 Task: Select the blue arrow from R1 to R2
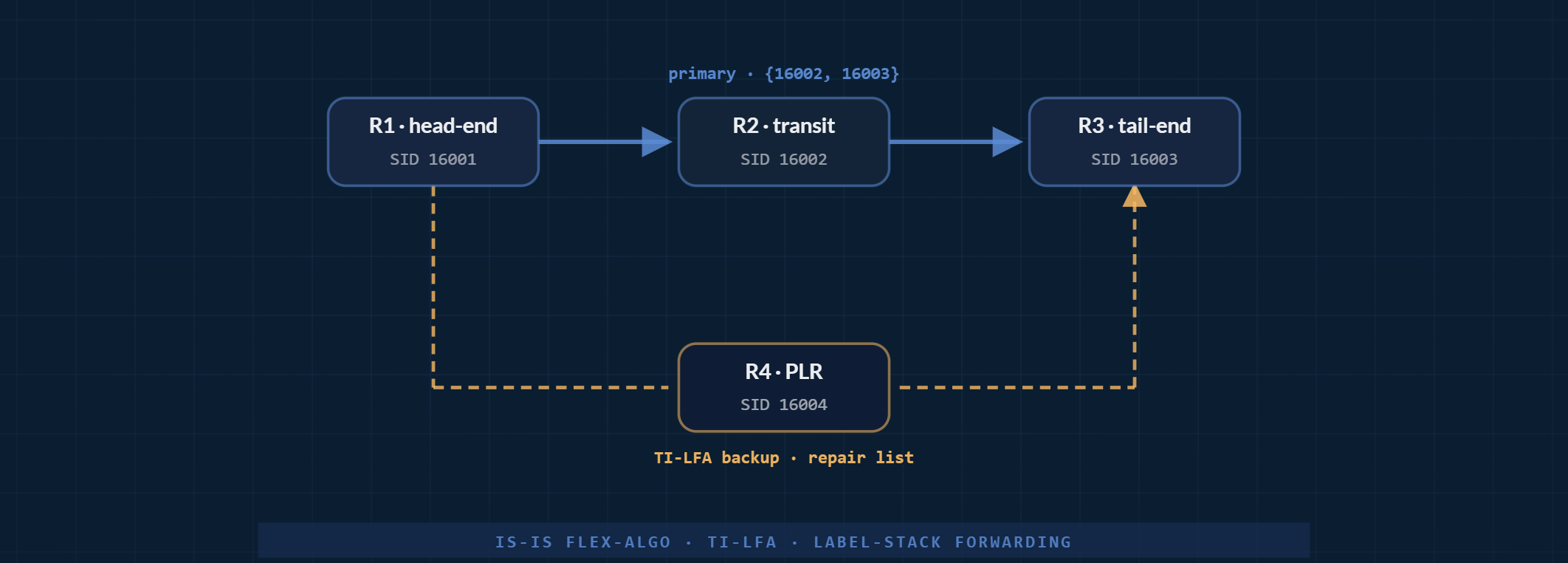606,142
